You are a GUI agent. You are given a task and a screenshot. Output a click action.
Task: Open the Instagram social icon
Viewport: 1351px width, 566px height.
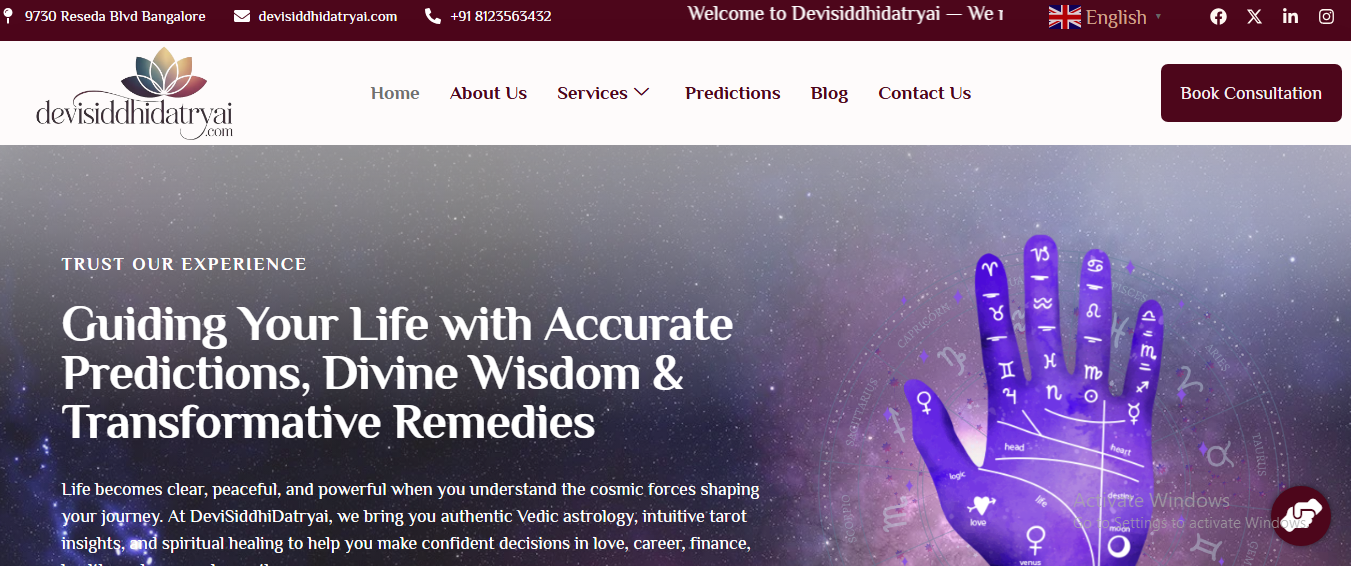(1326, 16)
